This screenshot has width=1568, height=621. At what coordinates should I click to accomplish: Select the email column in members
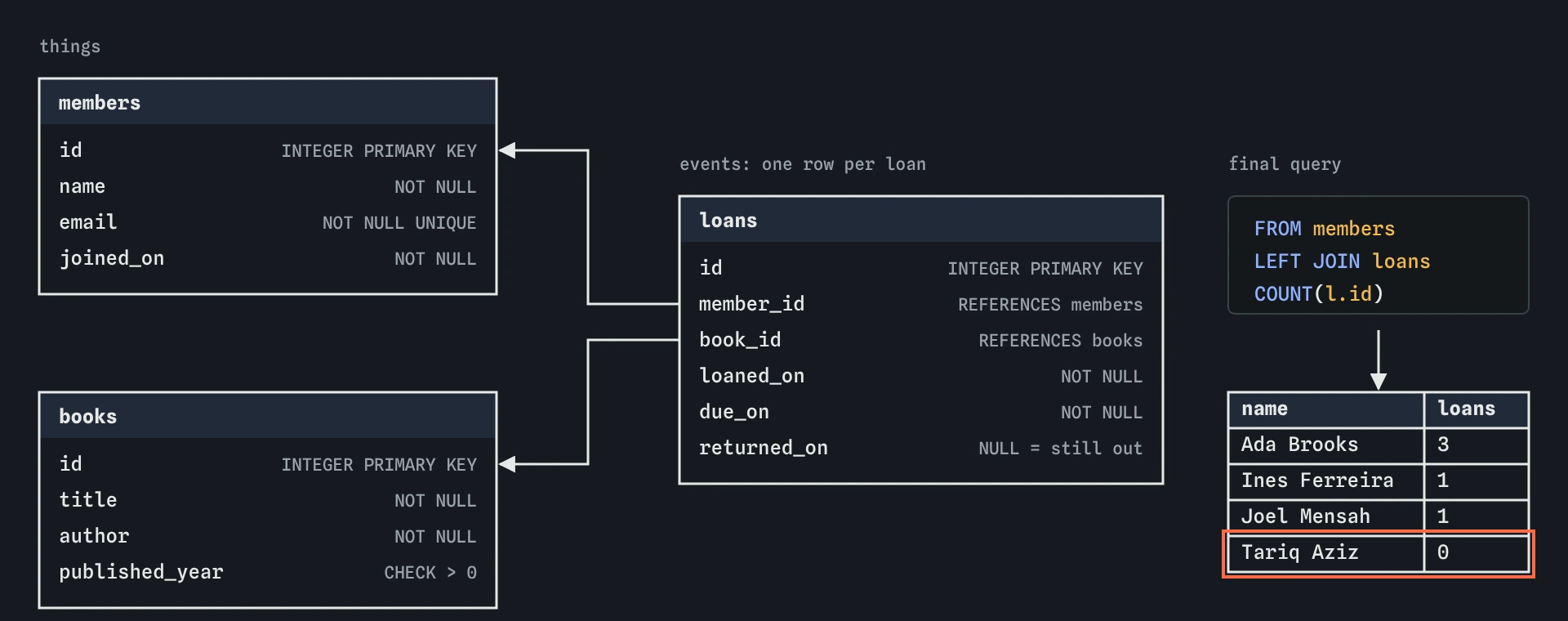268,222
